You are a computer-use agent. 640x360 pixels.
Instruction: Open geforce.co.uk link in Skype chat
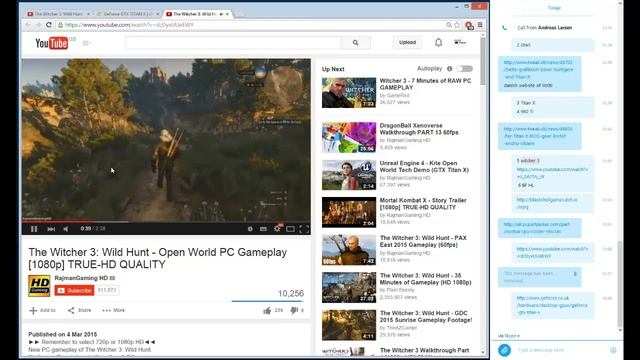click(553, 305)
